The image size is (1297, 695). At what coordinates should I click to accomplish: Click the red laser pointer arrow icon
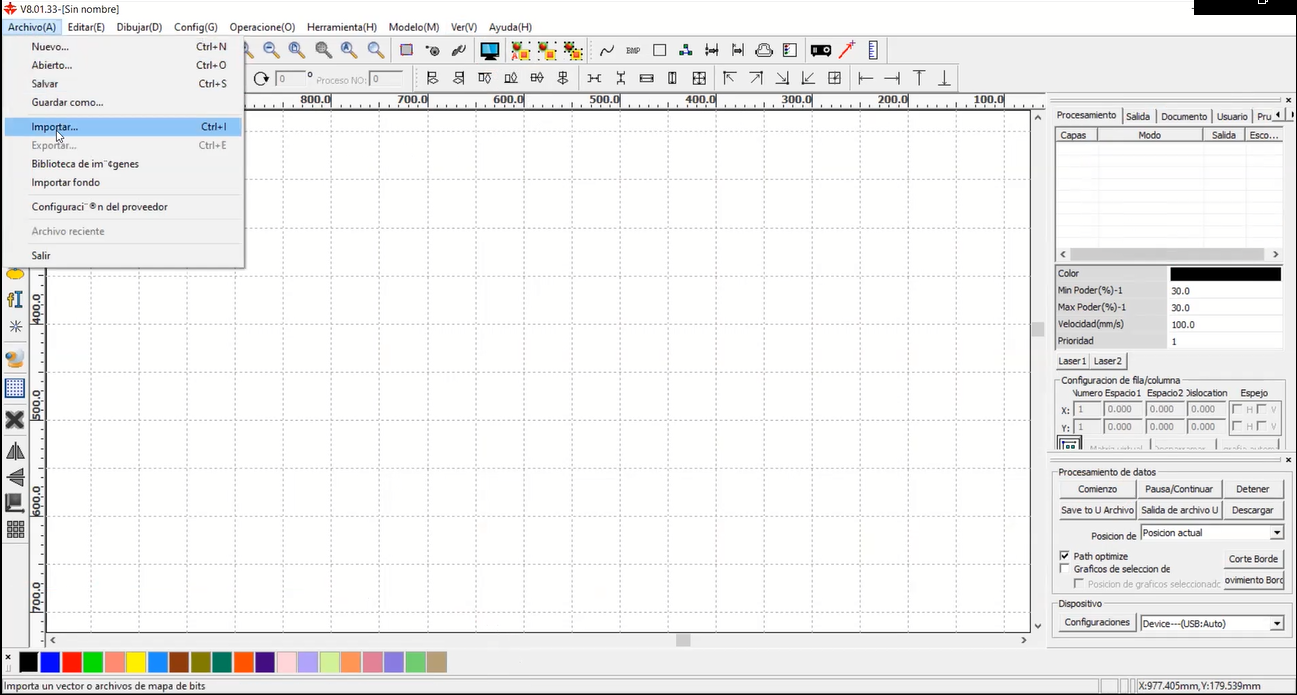pyautogui.click(x=847, y=50)
